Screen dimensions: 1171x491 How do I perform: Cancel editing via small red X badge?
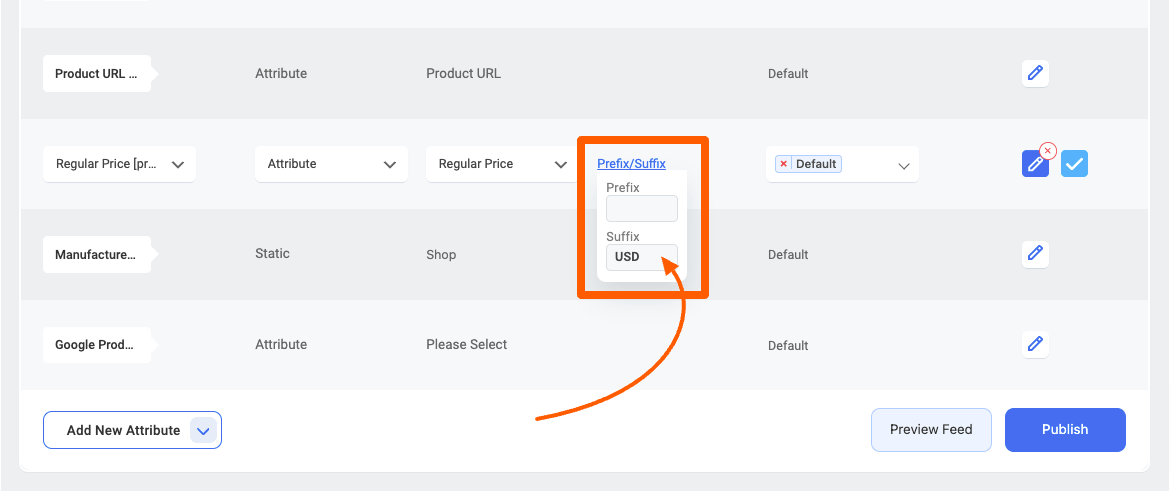pos(1047,151)
